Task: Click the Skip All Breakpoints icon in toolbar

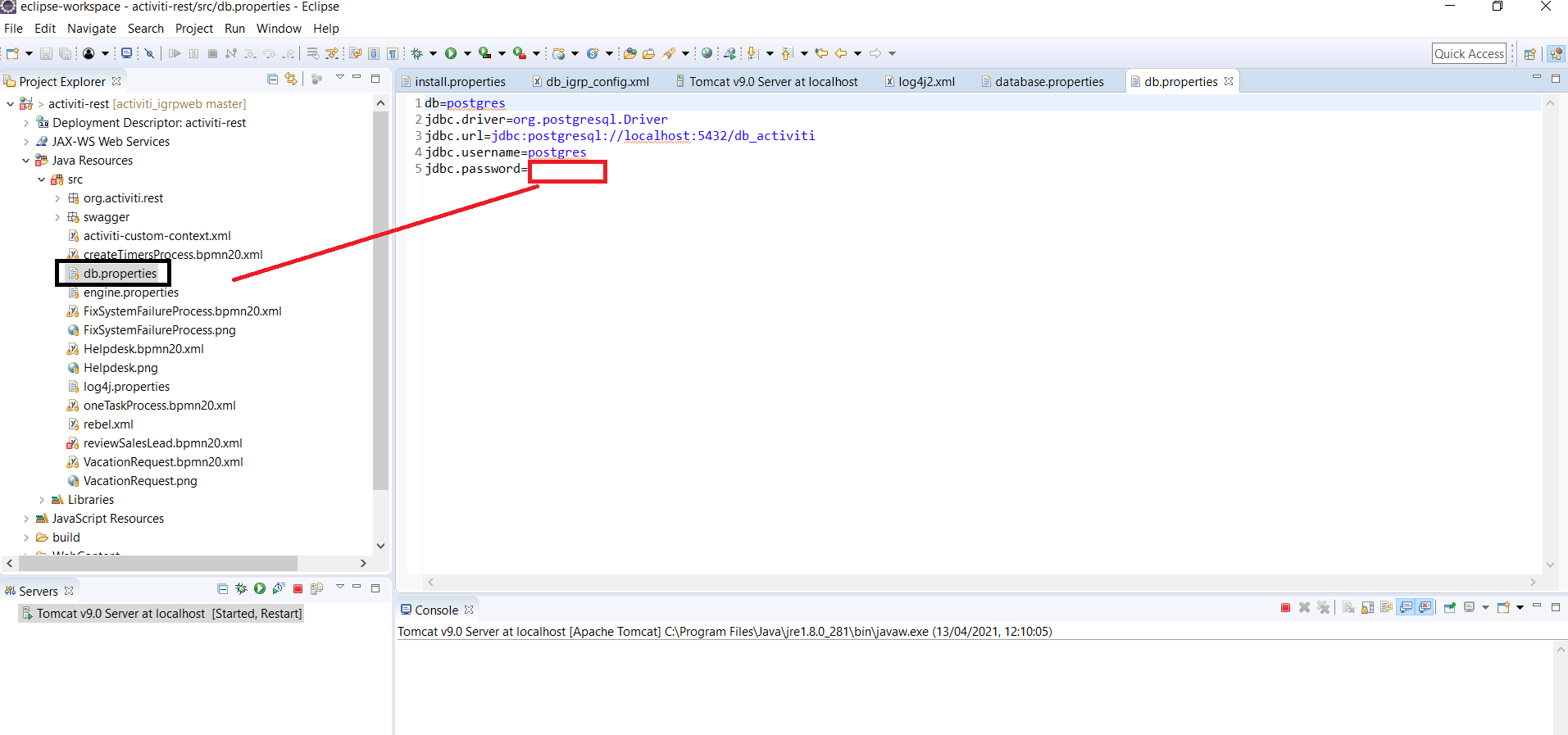Action: [x=149, y=54]
